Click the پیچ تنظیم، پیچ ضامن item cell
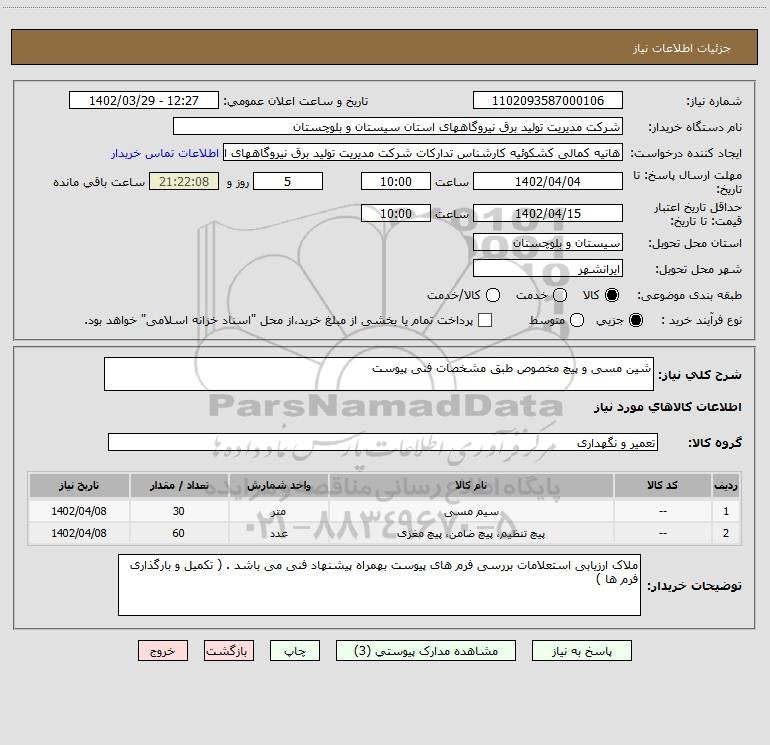 (471, 533)
